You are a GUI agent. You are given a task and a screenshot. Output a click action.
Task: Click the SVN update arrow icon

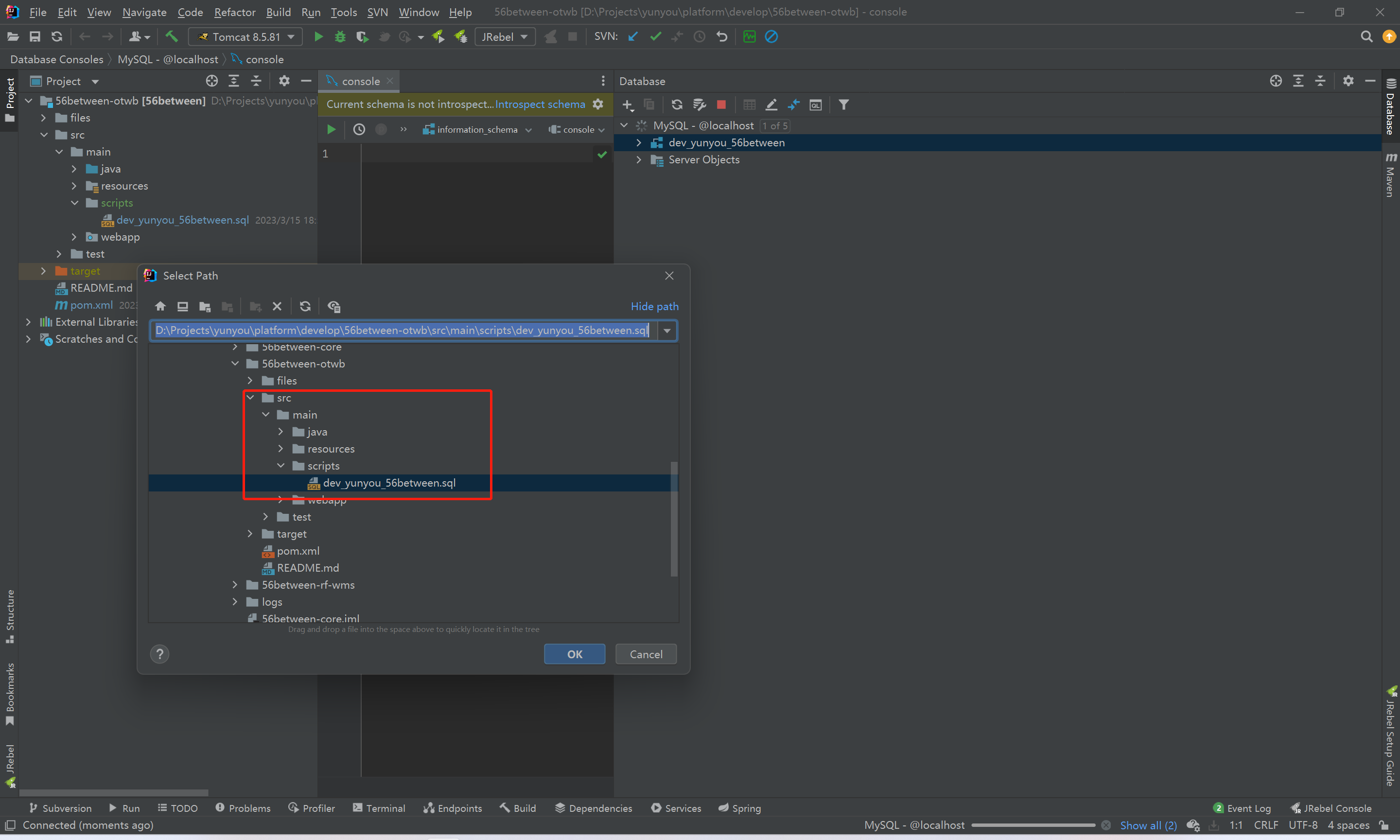633,37
